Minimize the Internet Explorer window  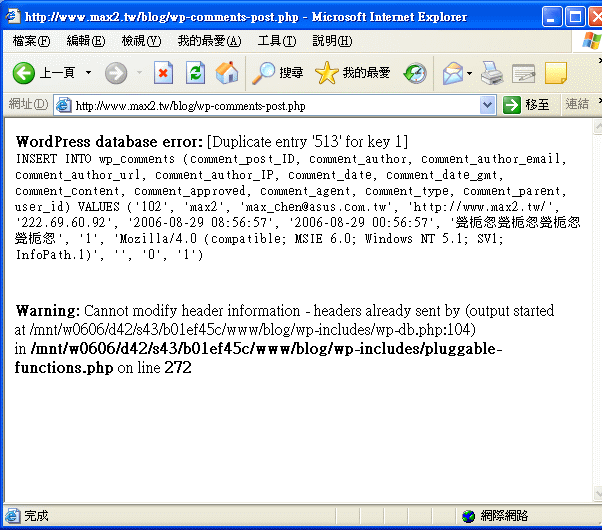(552, 17)
